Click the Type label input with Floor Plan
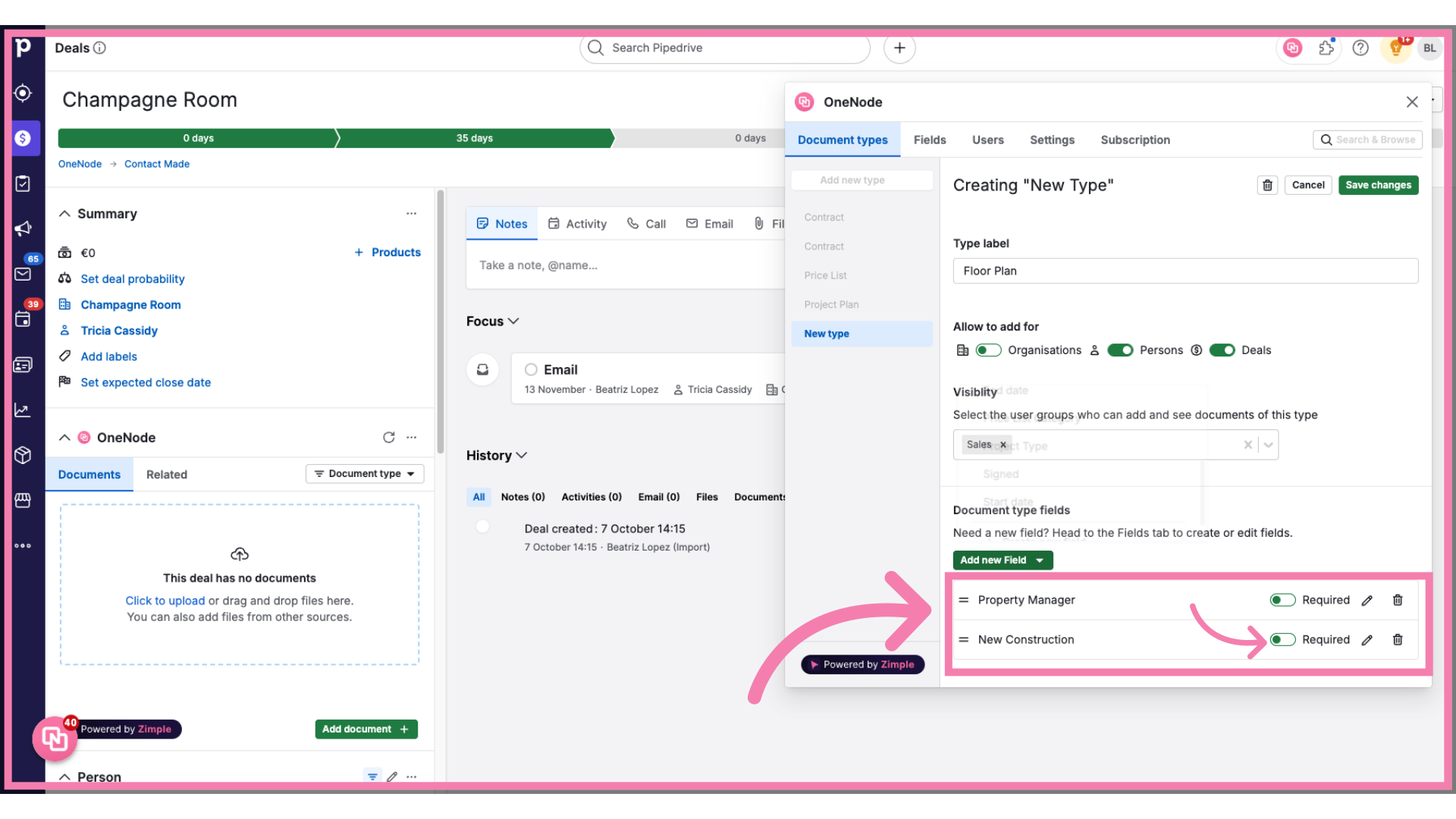Image resolution: width=1456 pixels, height=819 pixels. pos(1185,271)
